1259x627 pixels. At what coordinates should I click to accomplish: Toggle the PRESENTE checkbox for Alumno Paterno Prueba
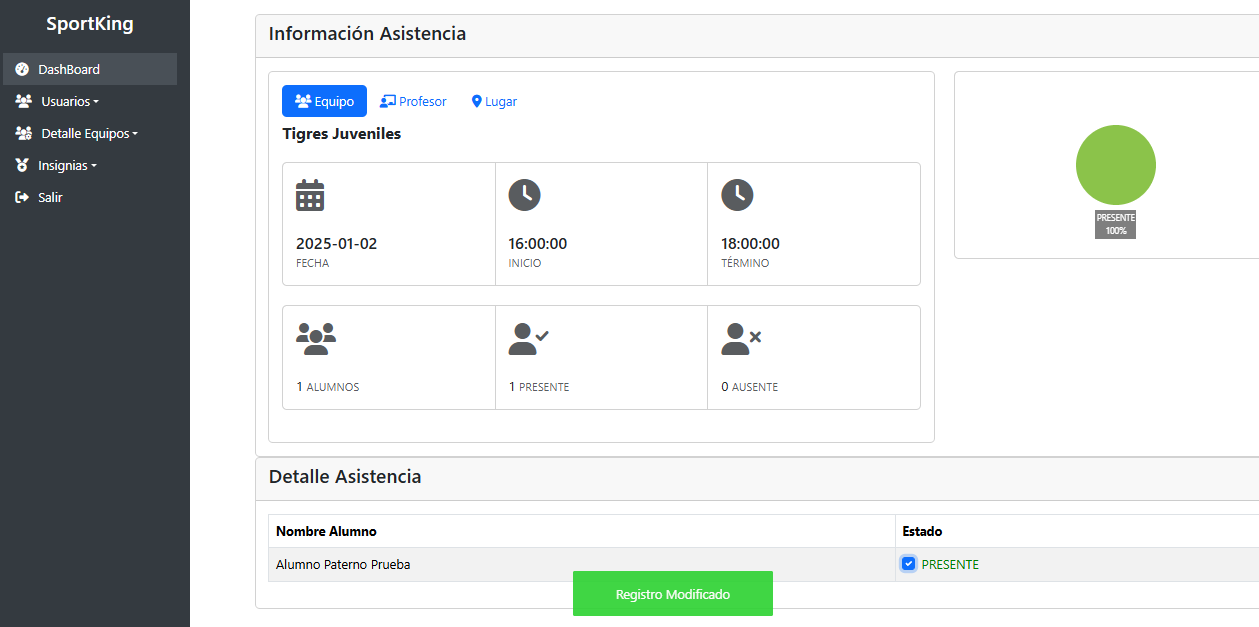point(908,563)
